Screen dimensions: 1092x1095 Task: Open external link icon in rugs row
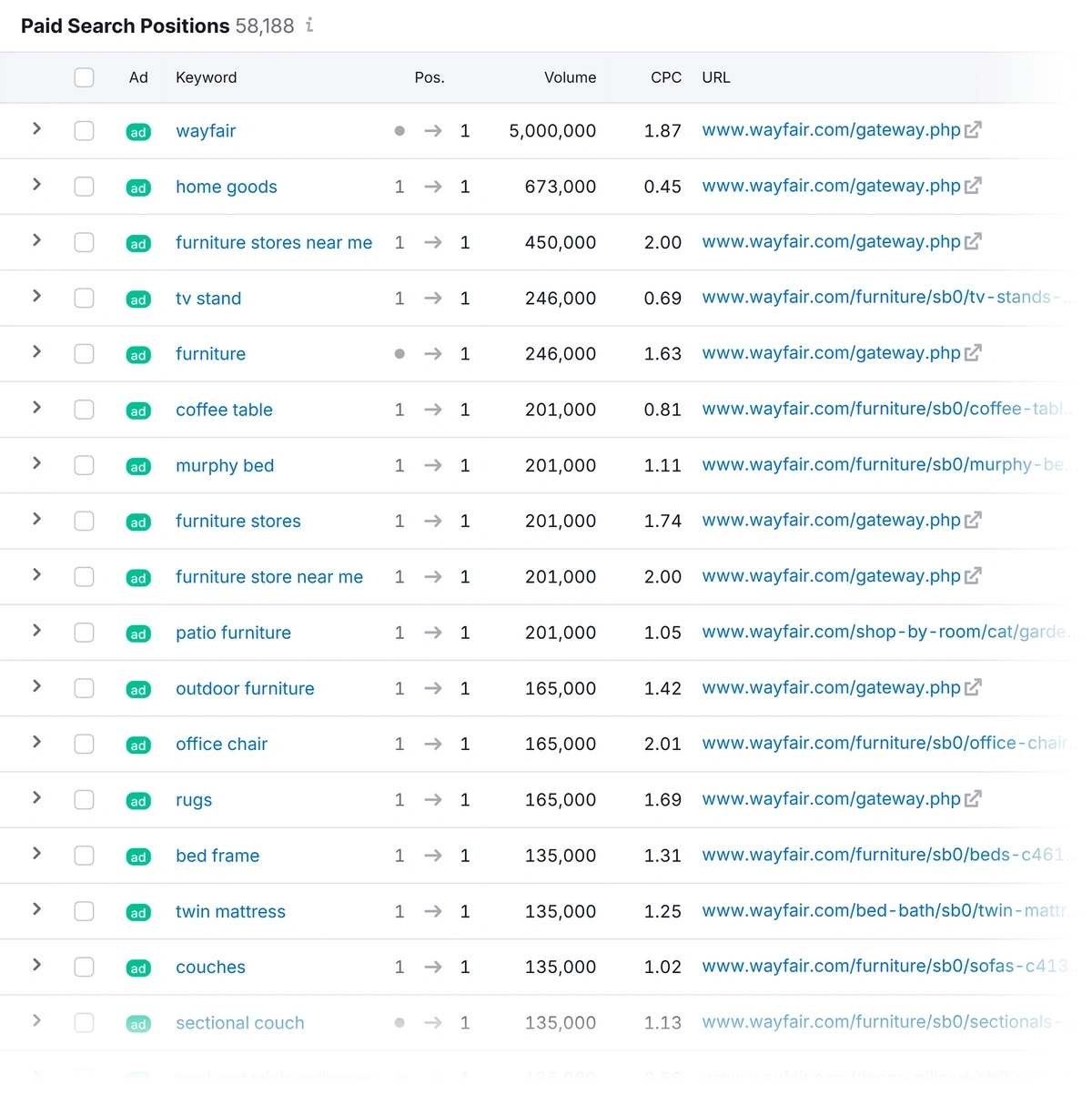pyautogui.click(x=973, y=798)
